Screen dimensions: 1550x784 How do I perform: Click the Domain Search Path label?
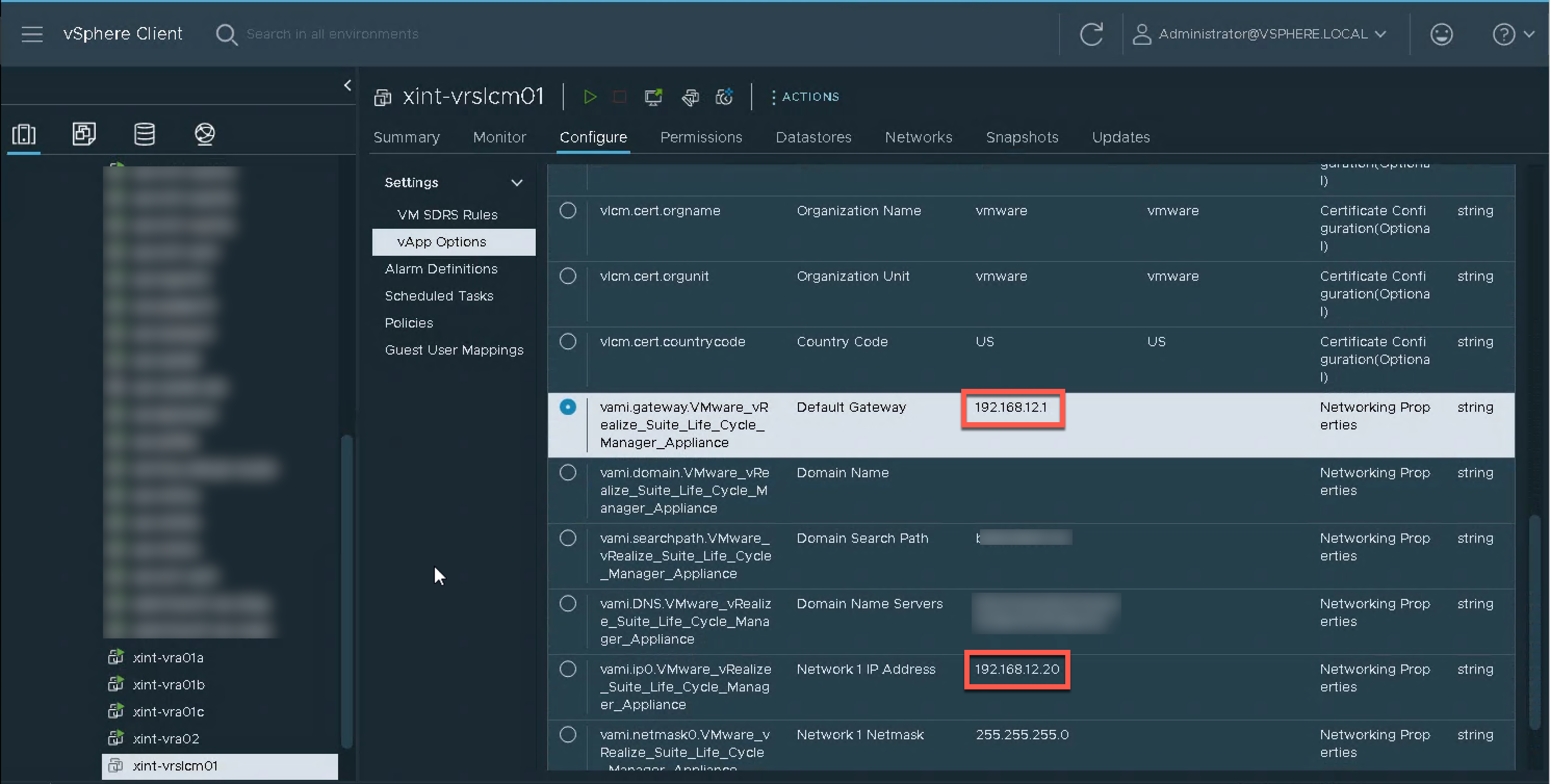(x=862, y=538)
